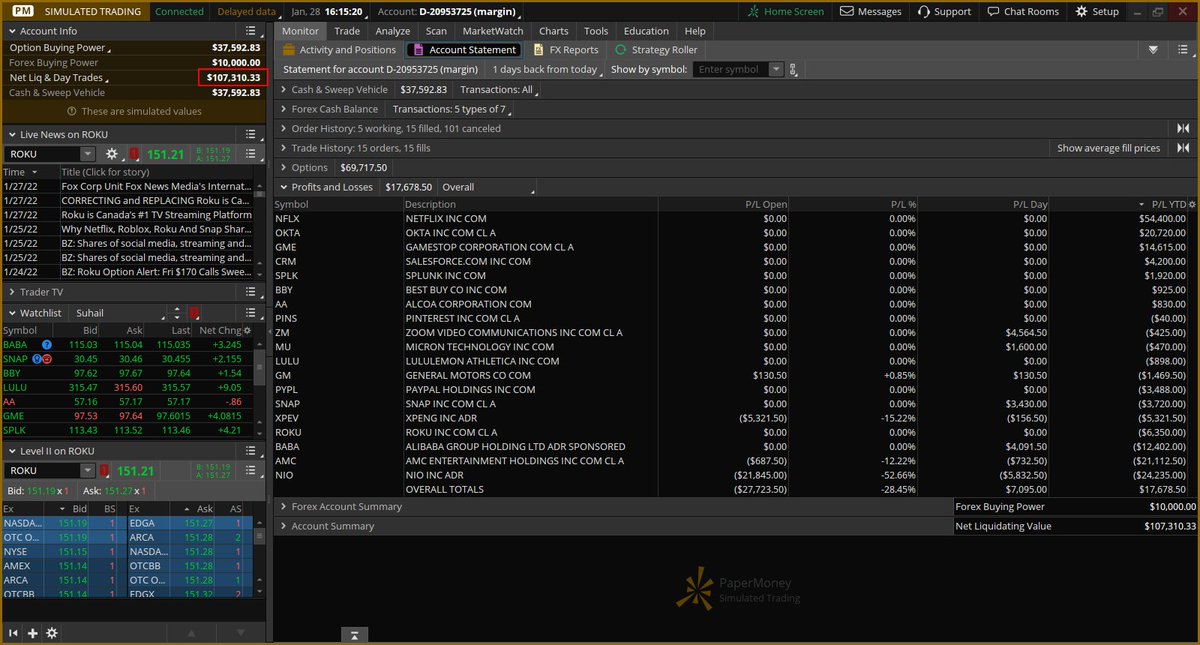The height and width of the screenshot is (645, 1200).
Task: Click the SNAP red event badge icon
Action: click(47, 358)
